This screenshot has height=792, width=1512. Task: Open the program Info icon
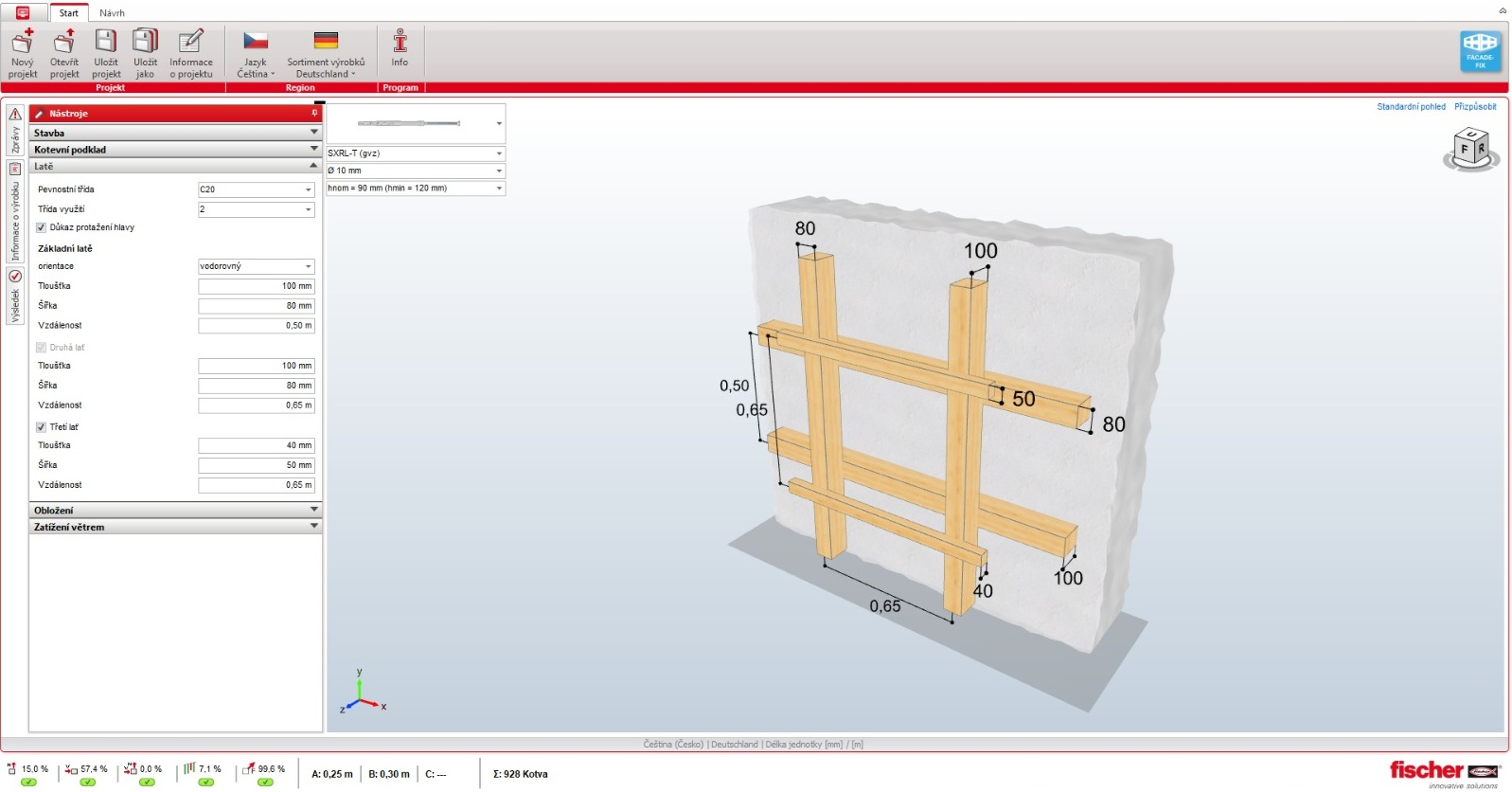coord(400,49)
